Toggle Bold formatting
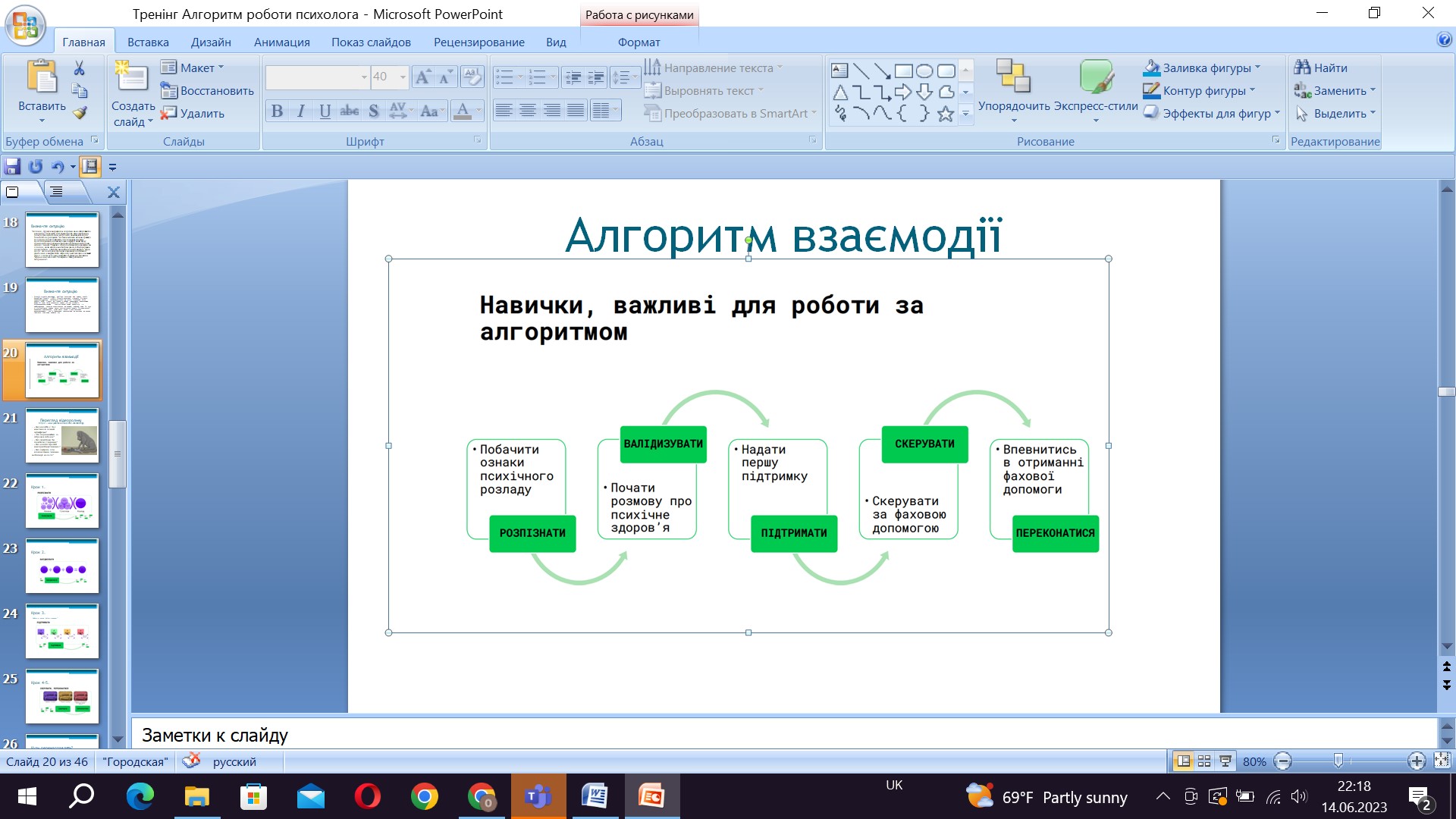This screenshot has width=1456, height=819. [277, 111]
